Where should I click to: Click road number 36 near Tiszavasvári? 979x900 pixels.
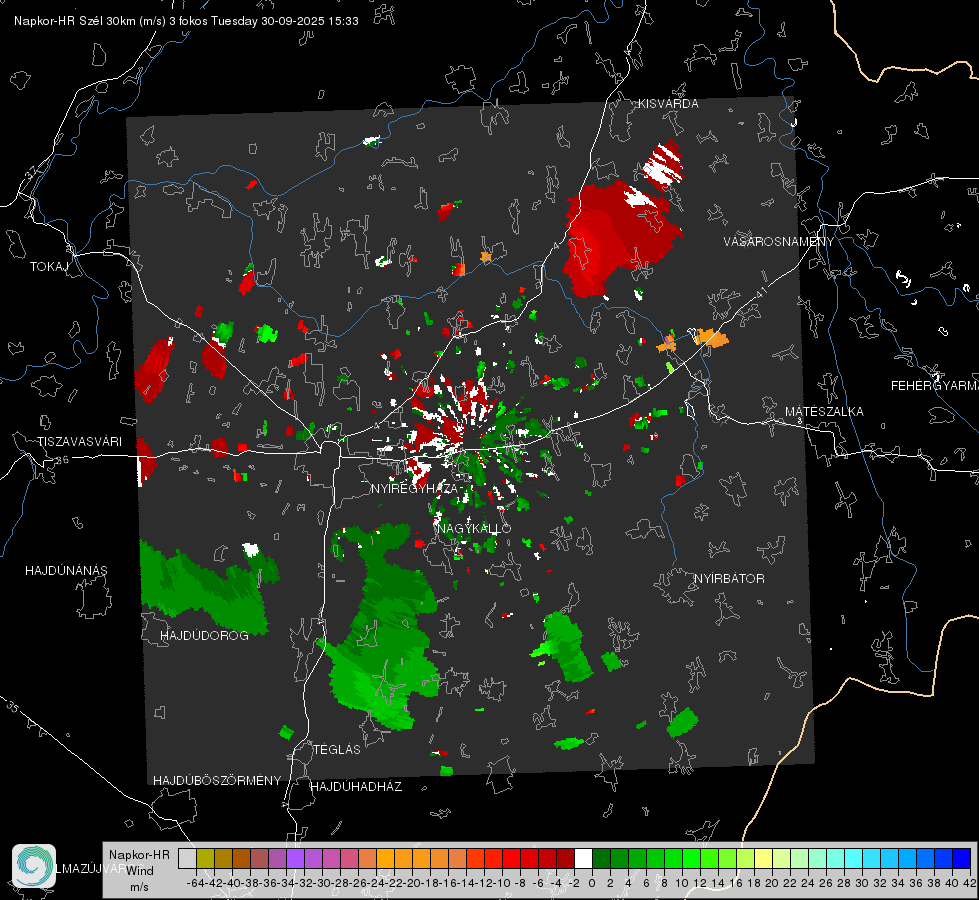[x=62, y=460]
